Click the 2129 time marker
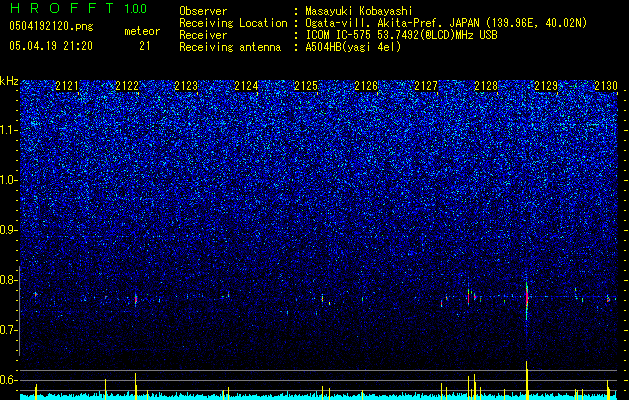The height and width of the screenshot is (400, 629). pos(546,86)
